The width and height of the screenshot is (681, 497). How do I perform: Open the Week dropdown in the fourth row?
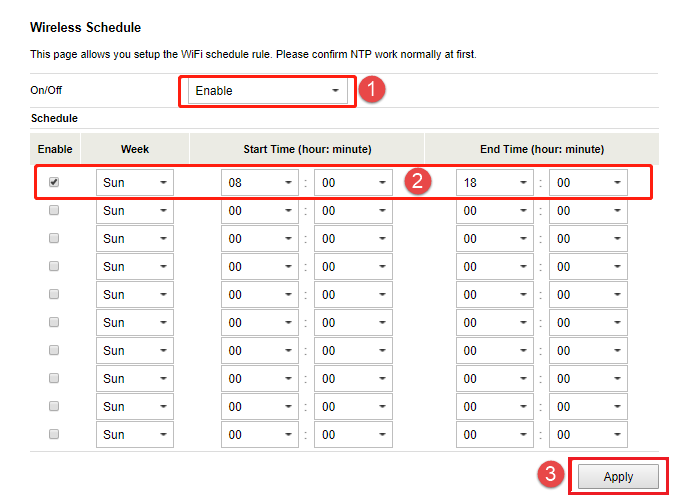pos(135,266)
